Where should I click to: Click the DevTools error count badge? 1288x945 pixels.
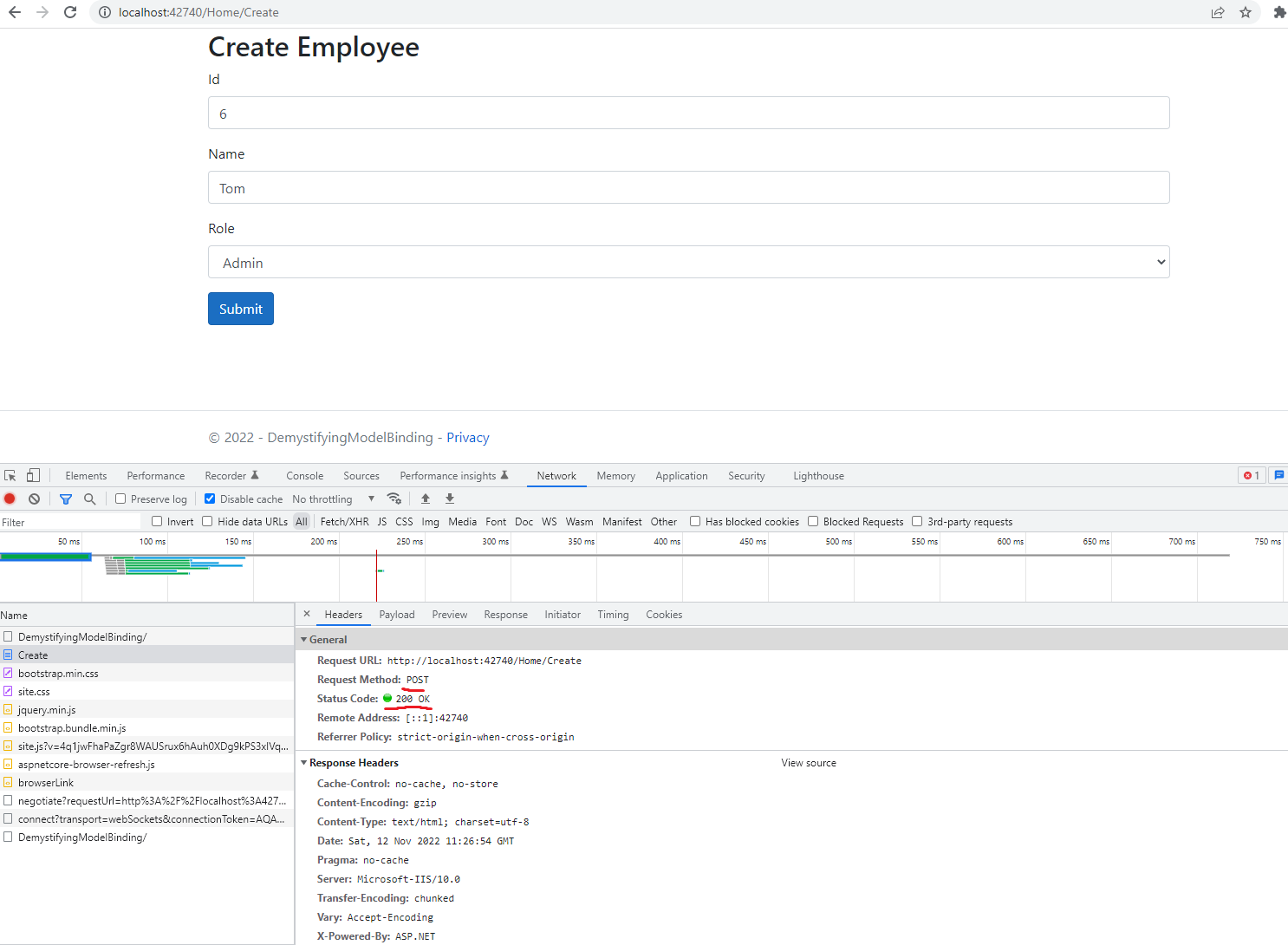tap(1252, 475)
